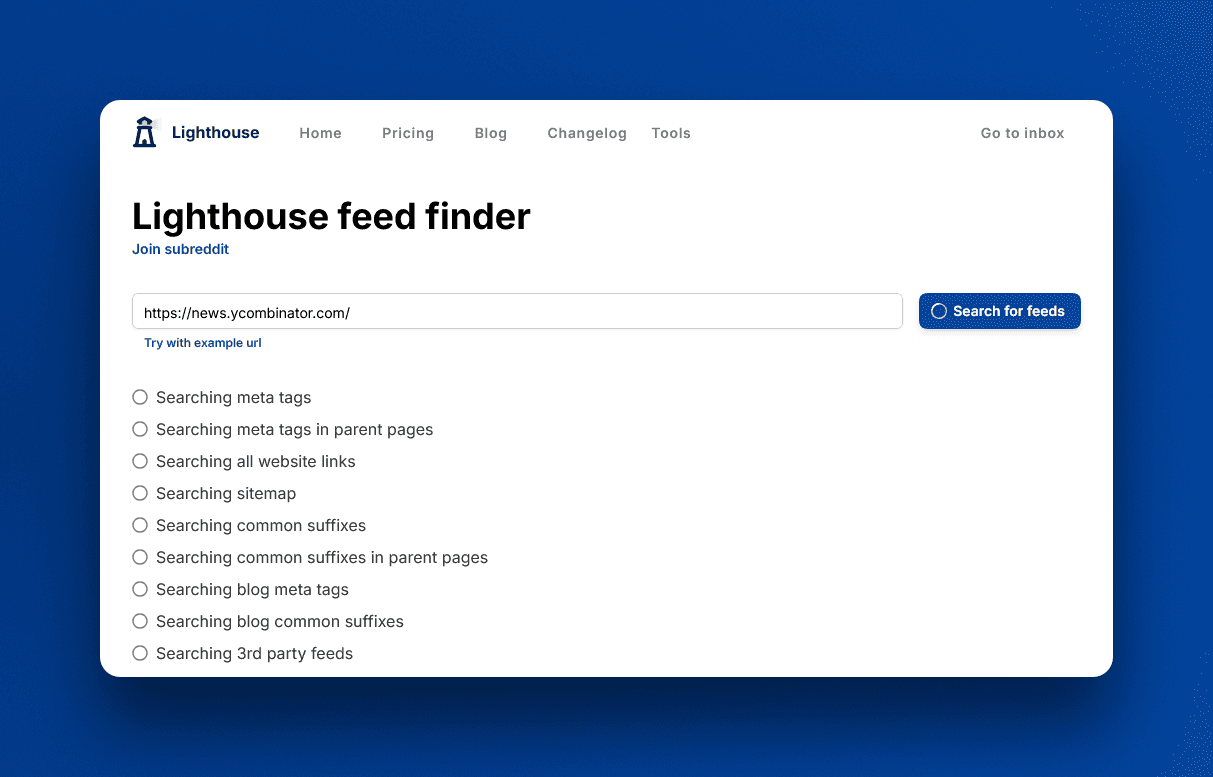Click circle beside Searching meta tags in parent pages

pyautogui.click(x=140, y=430)
